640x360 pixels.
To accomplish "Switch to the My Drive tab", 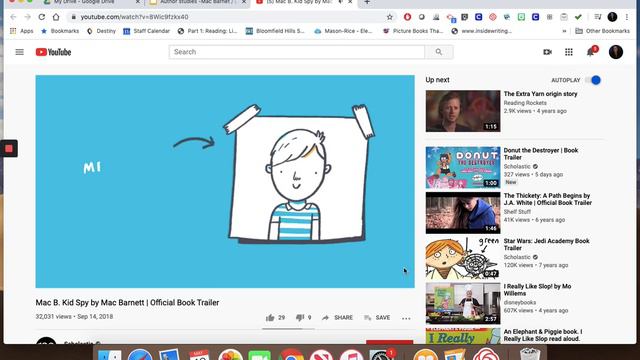I will point(92,2).
